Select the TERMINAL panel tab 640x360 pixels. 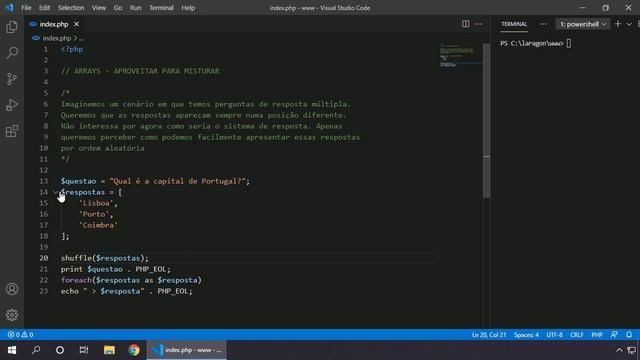tap(514, 24)
